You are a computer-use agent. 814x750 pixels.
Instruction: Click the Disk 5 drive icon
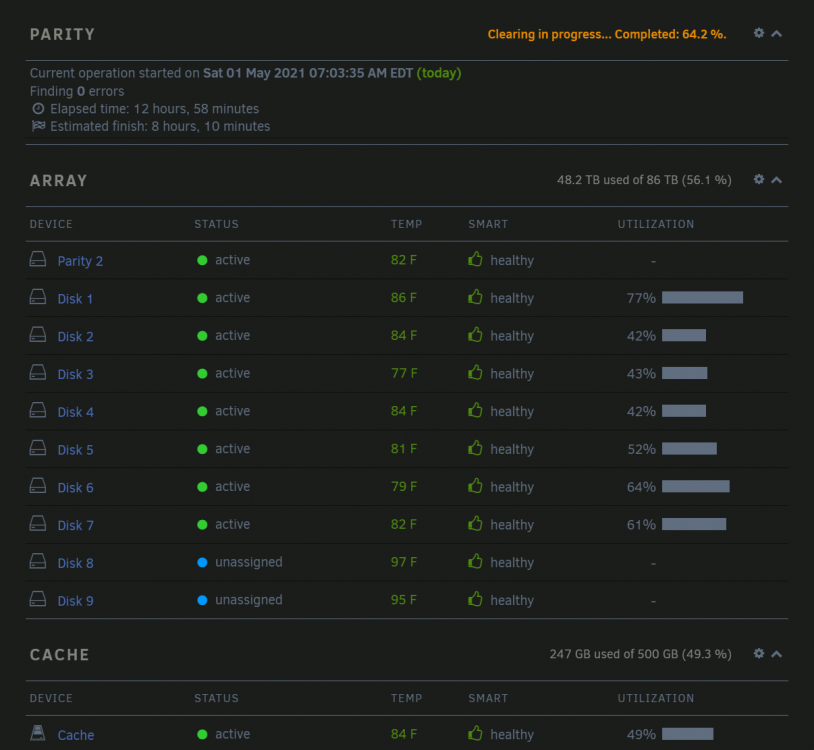click(x=38, y=448)
